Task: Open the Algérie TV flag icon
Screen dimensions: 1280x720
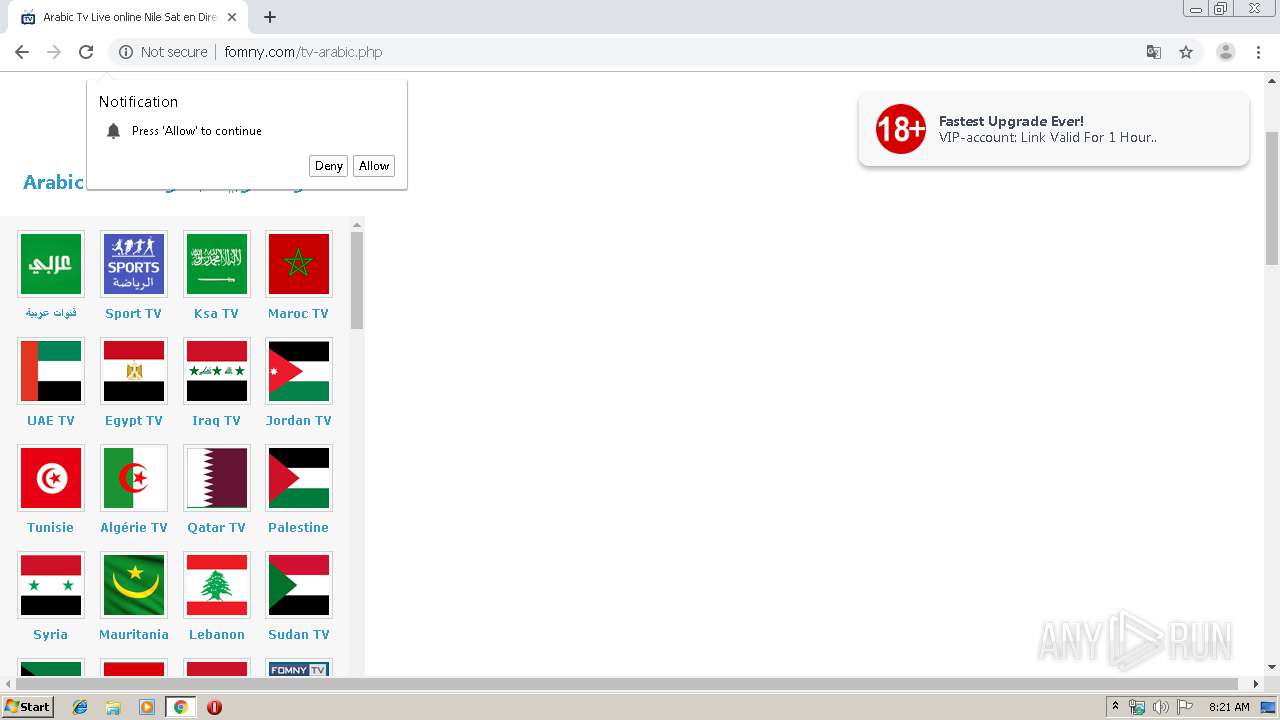Action: [133, 478]
